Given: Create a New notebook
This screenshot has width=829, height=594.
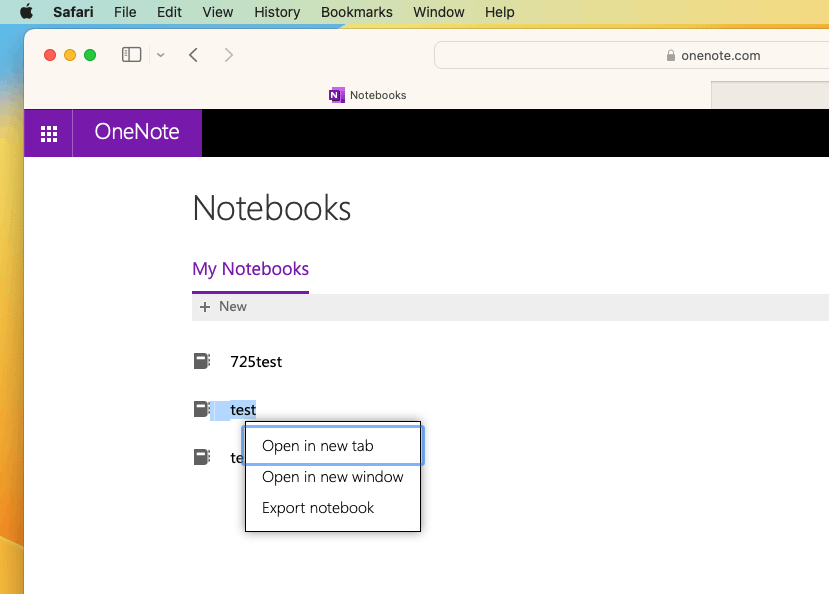Looking at the screenshot, I should click(223, 307).
